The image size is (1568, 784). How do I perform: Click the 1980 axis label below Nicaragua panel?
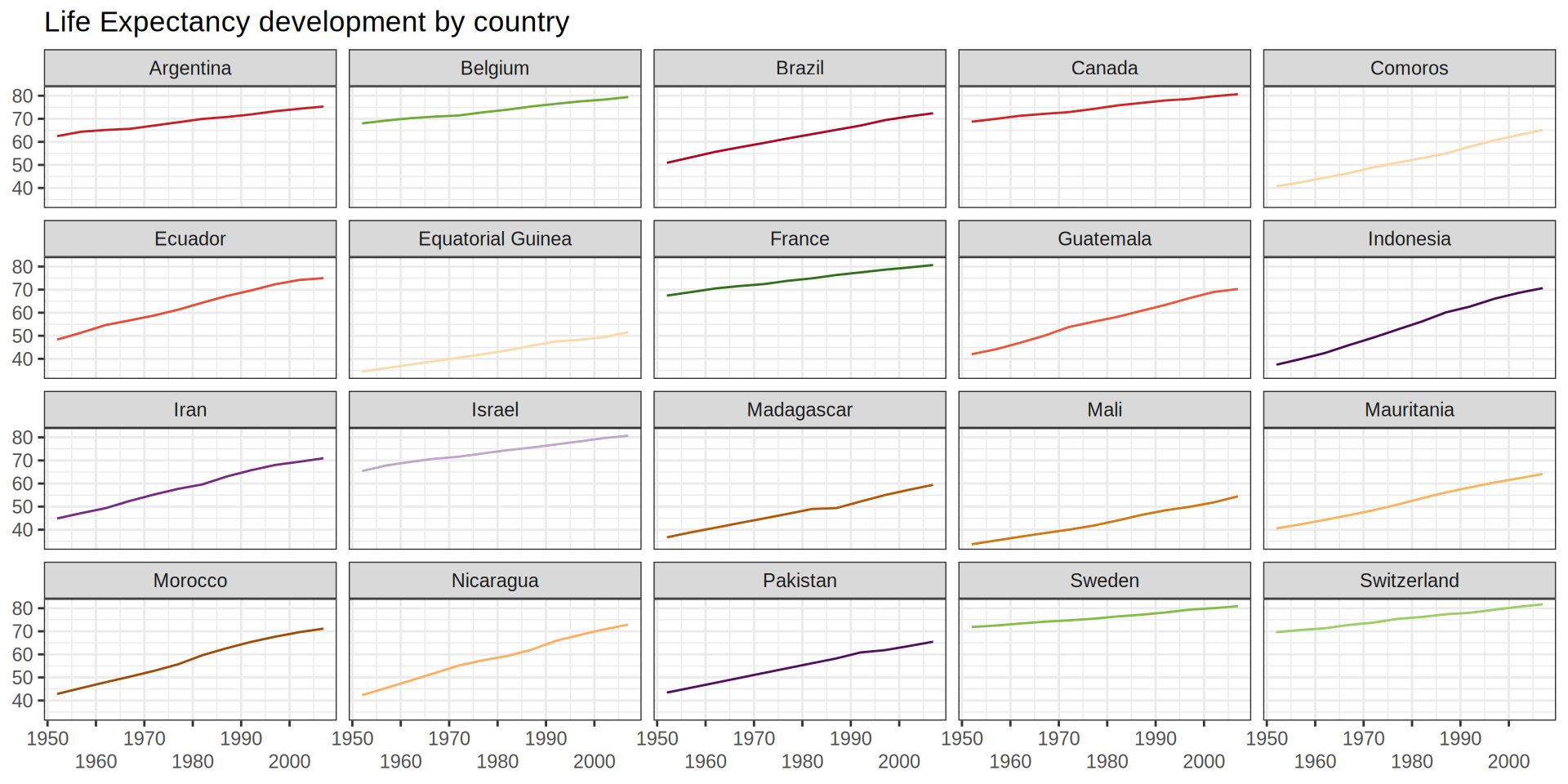[497, 762]
